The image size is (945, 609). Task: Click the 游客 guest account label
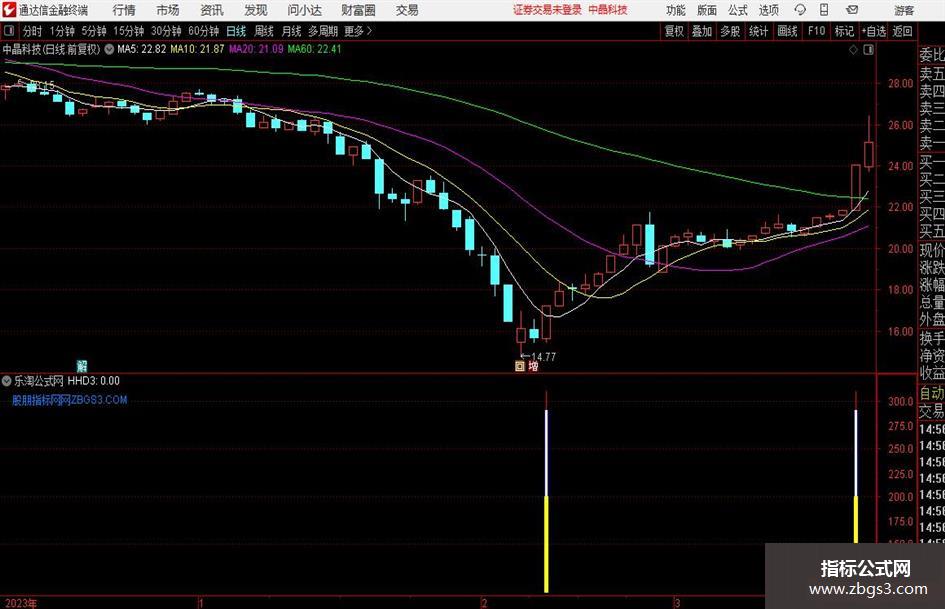pyautogui.click(x=904, y=10)
